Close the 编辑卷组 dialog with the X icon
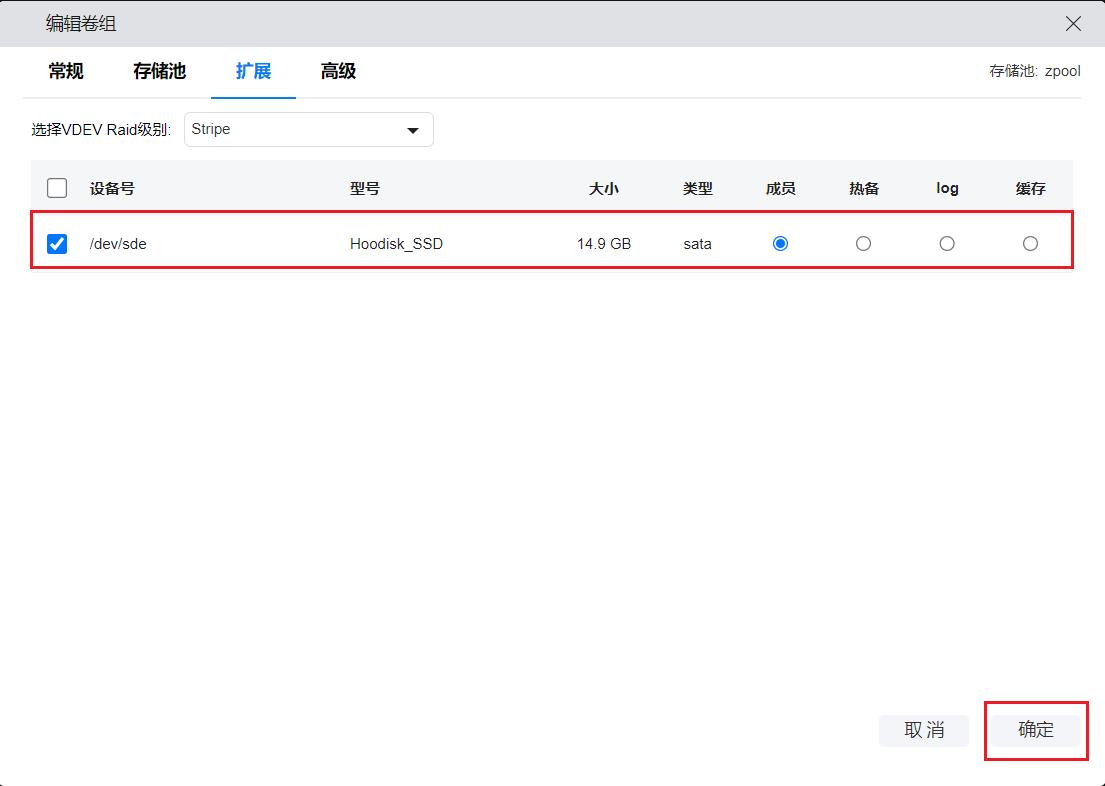1105x786 pixels. pos(1073,24)
